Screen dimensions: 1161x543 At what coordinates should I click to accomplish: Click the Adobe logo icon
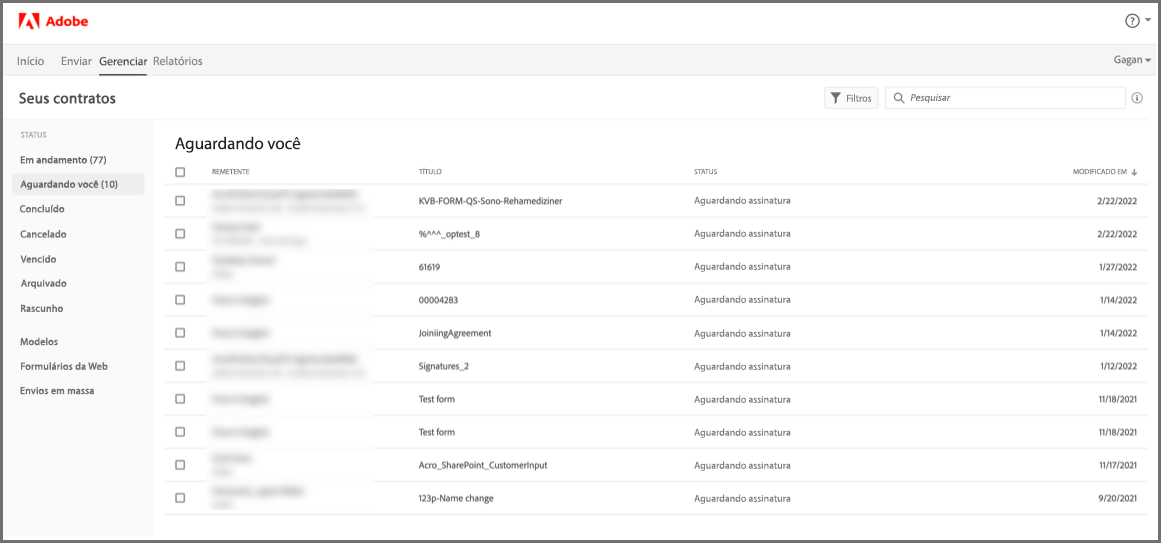point(28,21)
